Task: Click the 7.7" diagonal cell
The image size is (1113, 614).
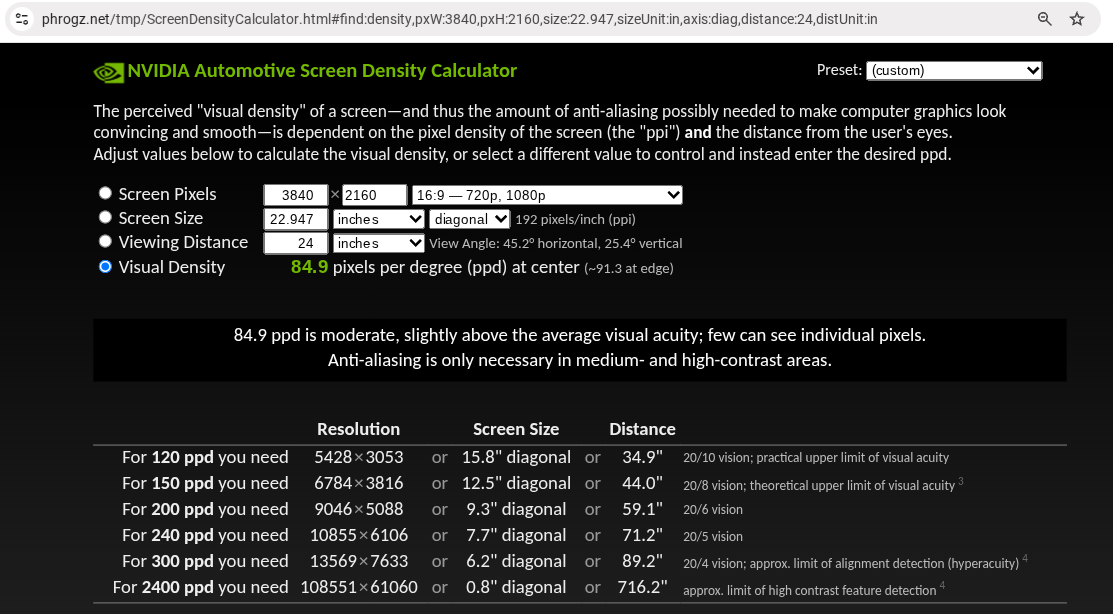Action: [516, 535]
